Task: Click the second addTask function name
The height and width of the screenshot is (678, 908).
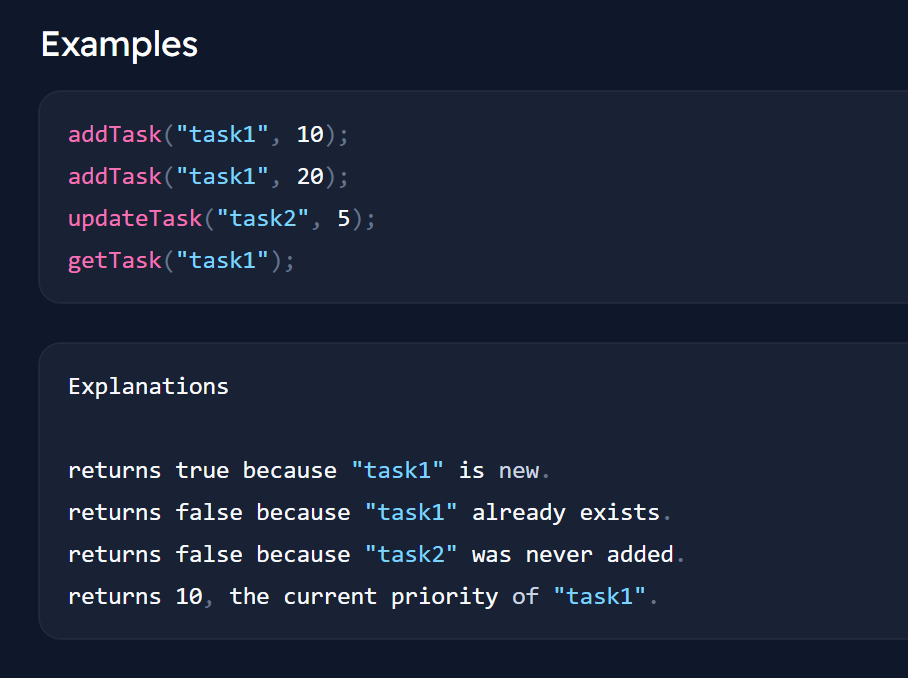Action: [x=115, y=177]
